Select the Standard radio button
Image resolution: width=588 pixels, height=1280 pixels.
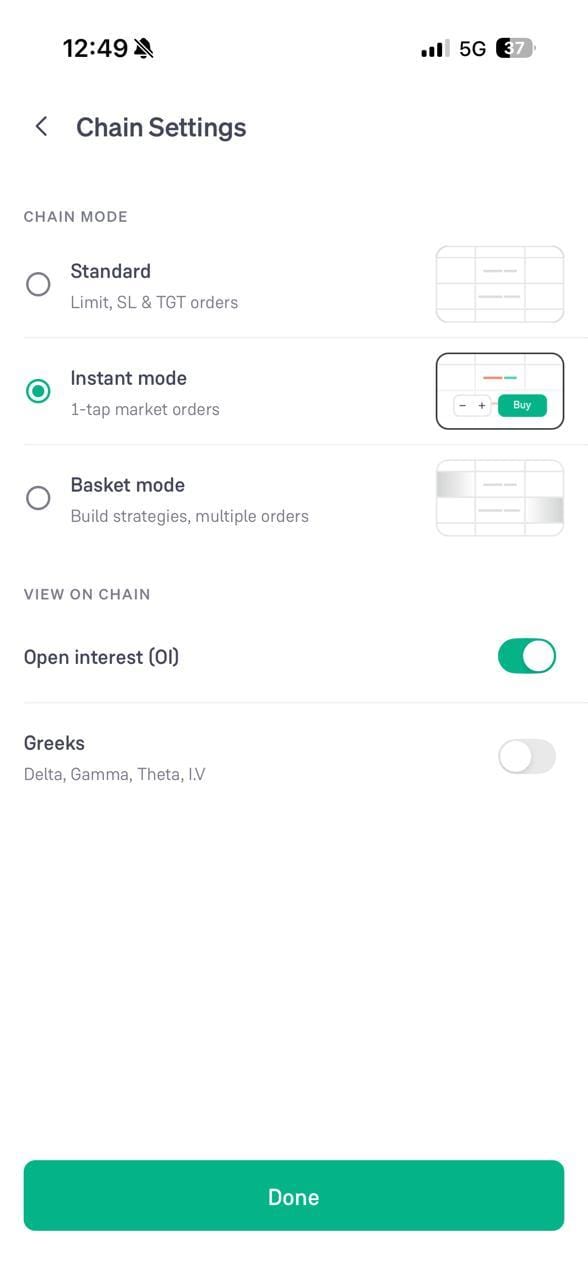click(x=38, y=284)
